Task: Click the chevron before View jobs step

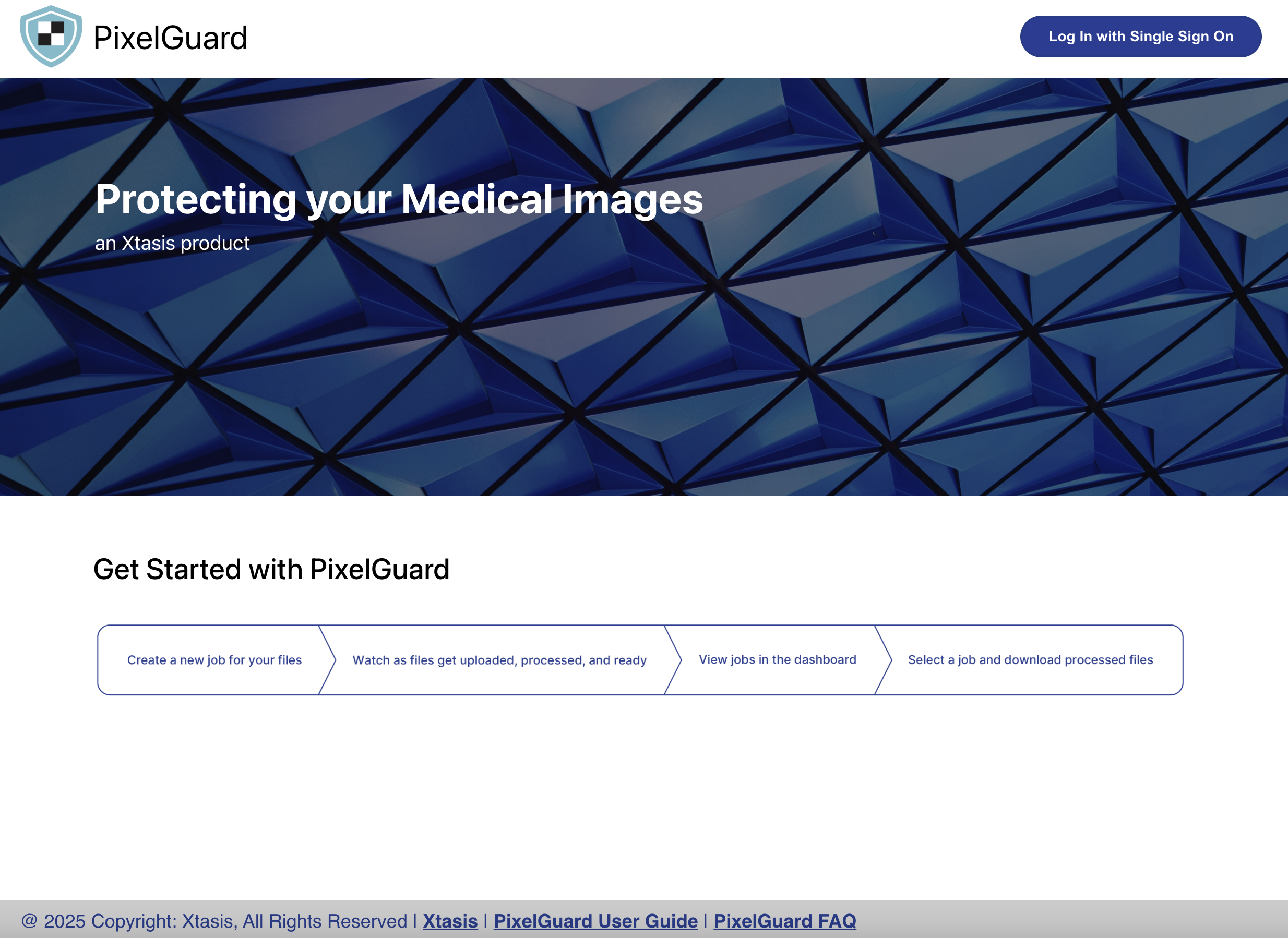Action: click(673, 660)
